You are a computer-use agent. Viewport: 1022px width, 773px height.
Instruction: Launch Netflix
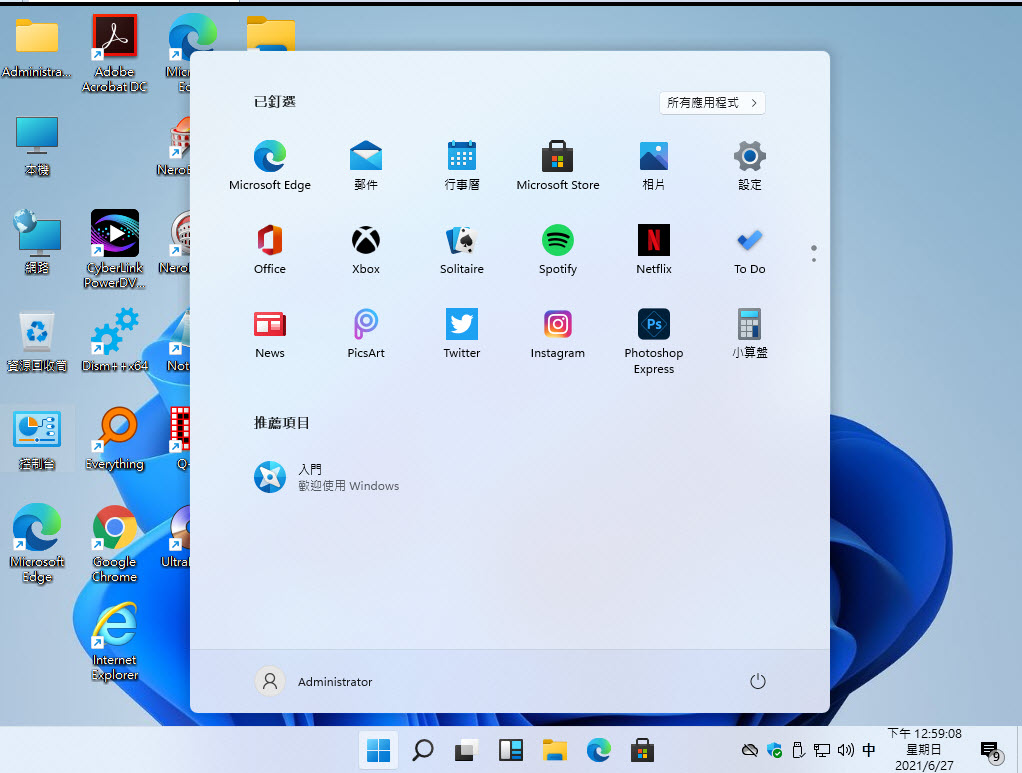coord(654,249)
